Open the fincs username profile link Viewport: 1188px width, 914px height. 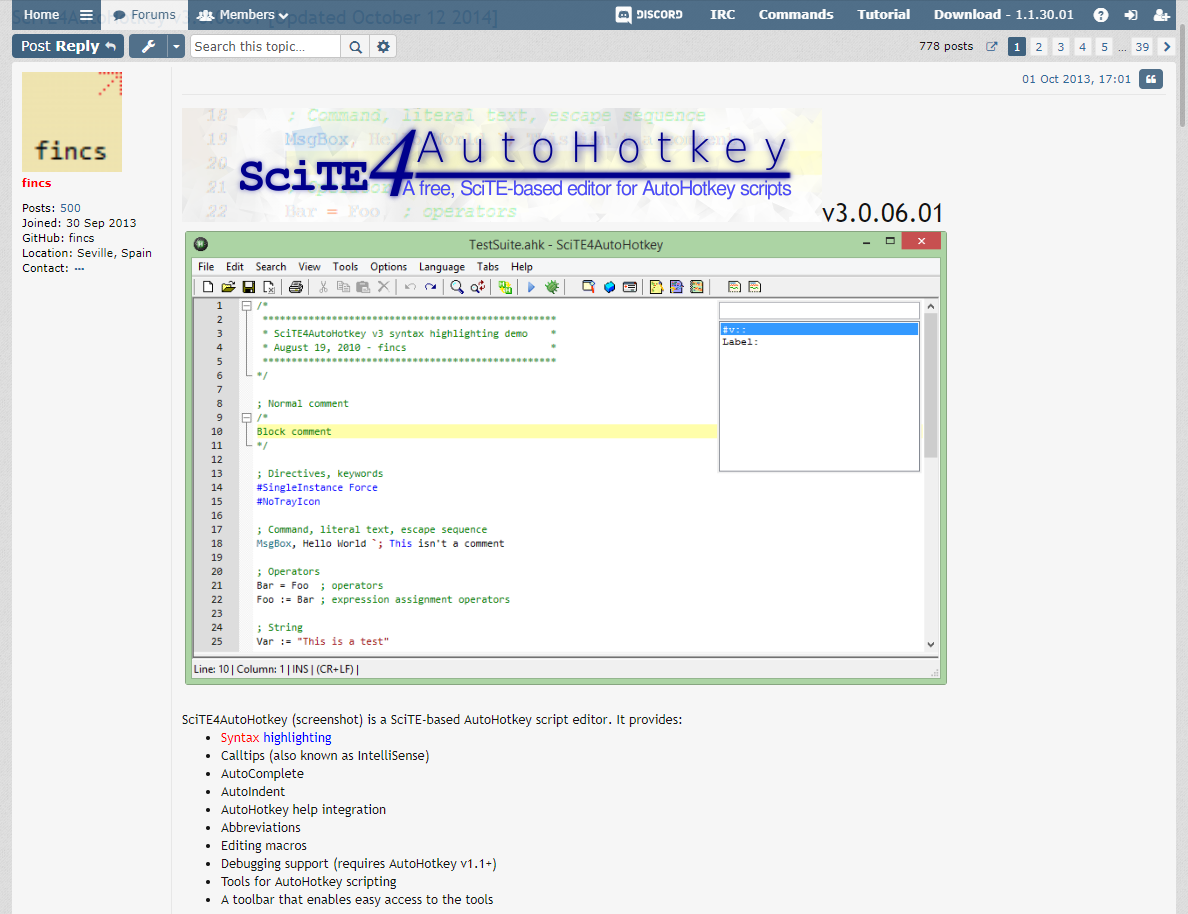coord(36,183)
